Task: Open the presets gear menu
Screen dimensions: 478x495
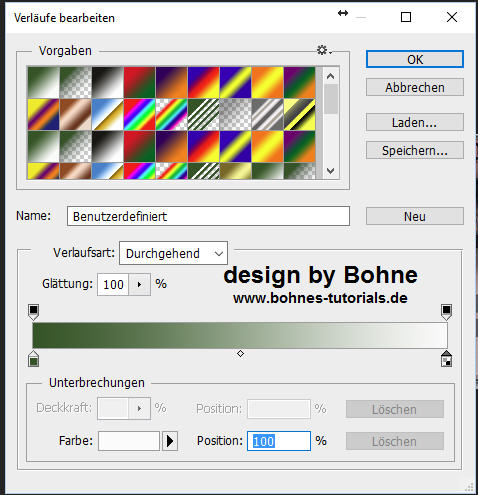Action: pyautogui.click(x=323, y=51)
